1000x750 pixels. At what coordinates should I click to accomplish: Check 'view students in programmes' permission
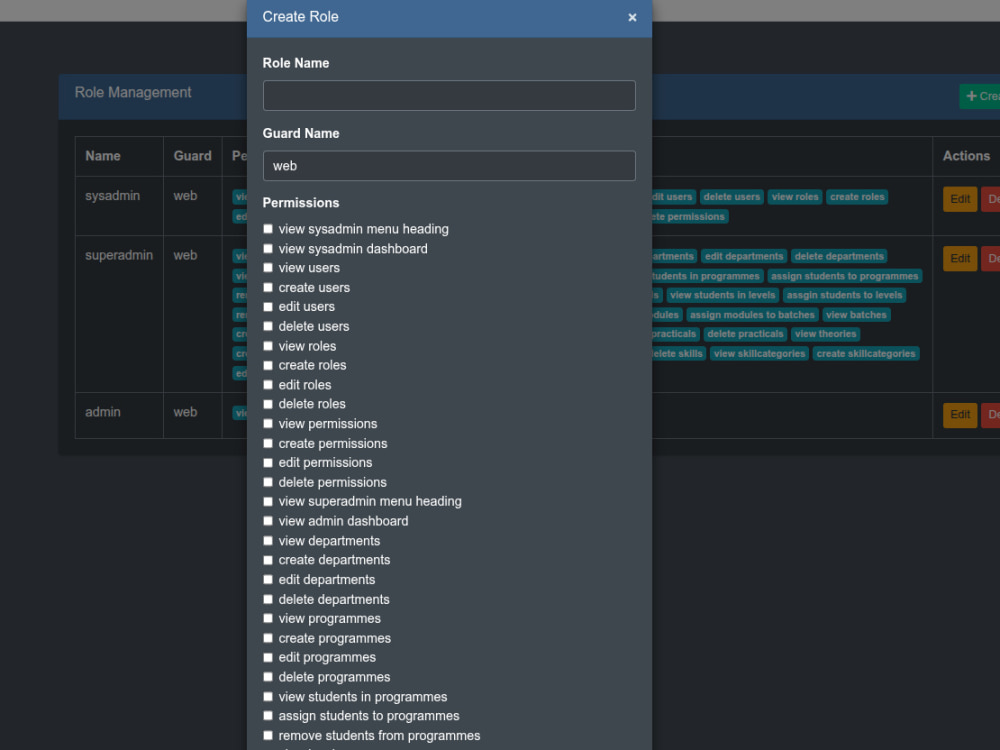point(268,697)
